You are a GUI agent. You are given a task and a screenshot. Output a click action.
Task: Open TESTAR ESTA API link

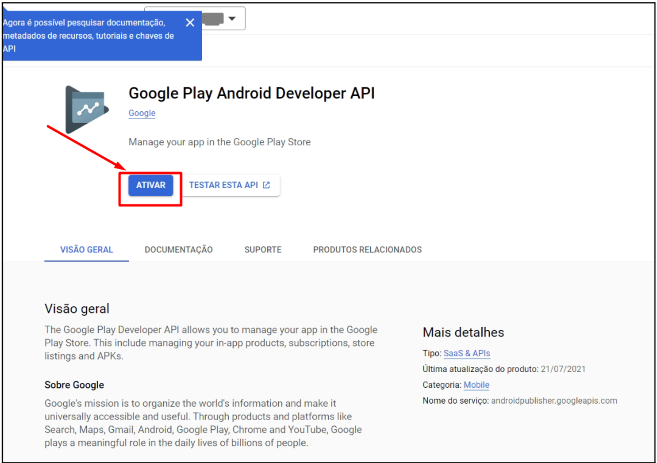coord(230,185)
